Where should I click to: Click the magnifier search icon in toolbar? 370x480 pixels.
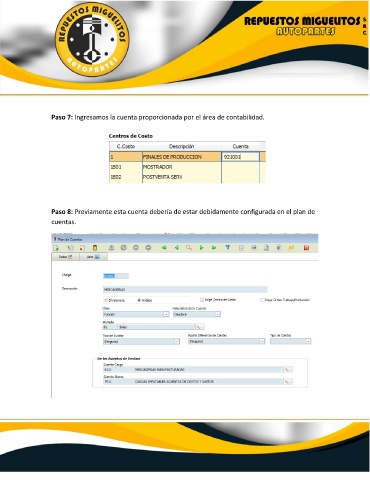pos(189,248)
